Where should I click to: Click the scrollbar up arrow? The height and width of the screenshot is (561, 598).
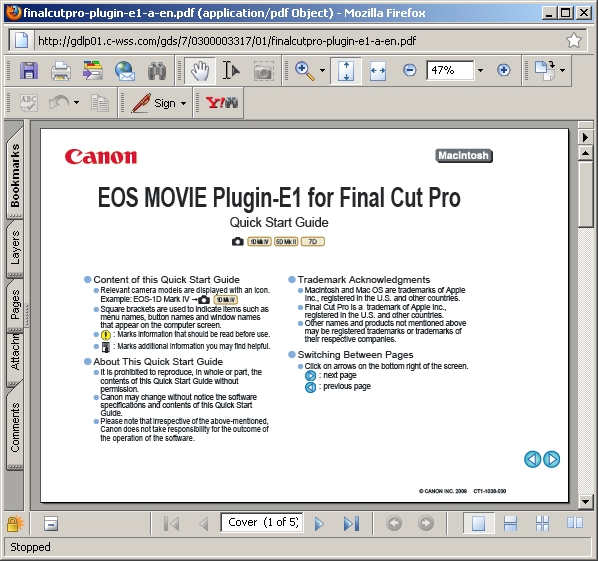pos(585,154)
